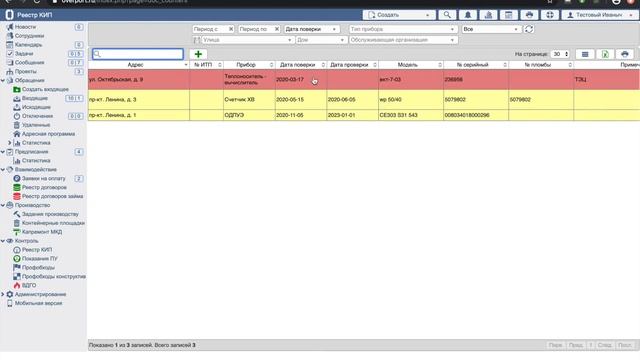The image size is (640, 360).
Task: Sort the table by the Адрес column
Action: click(x=138, y=65)
